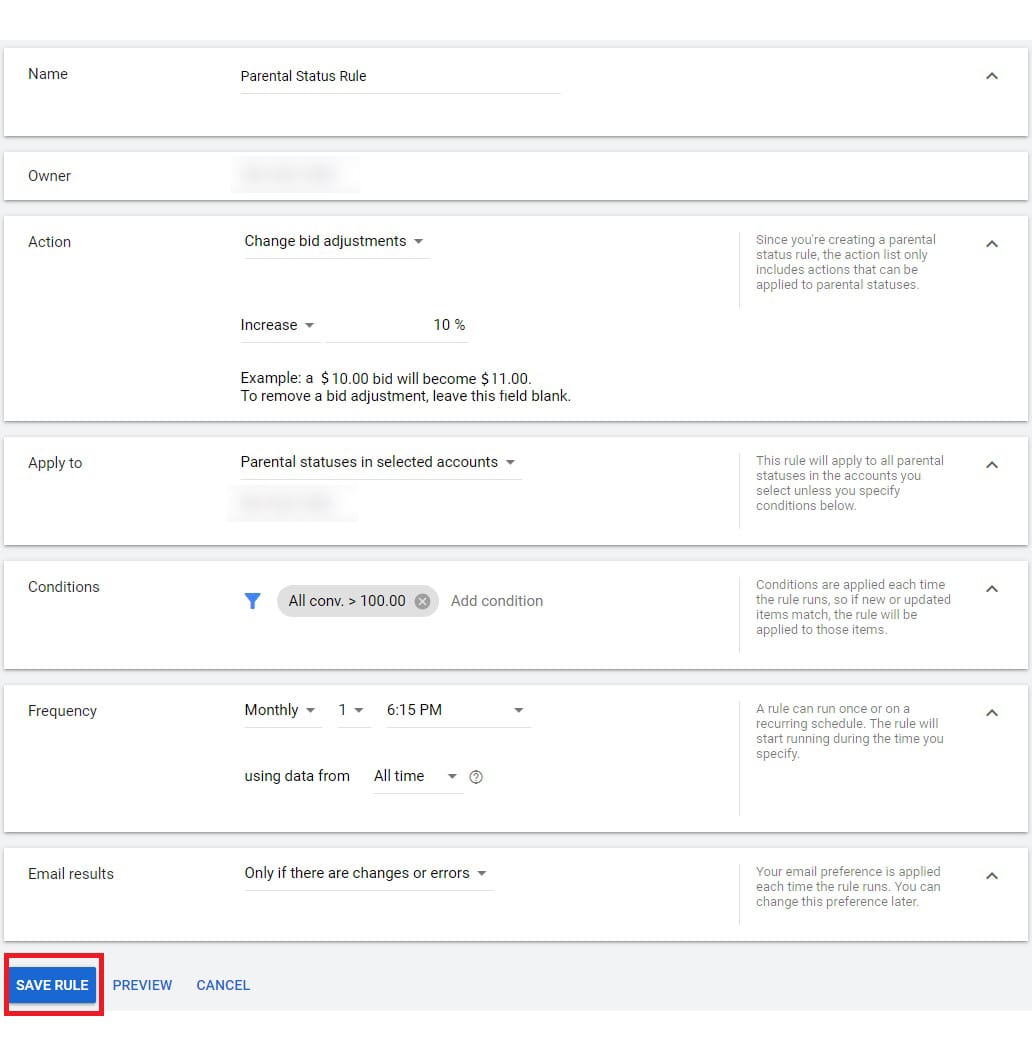Image resolution: width=1032 pixels, height=1060 pixels.
Task: Open the Increase direction dropdown
Action: click(x=278, y=325)
